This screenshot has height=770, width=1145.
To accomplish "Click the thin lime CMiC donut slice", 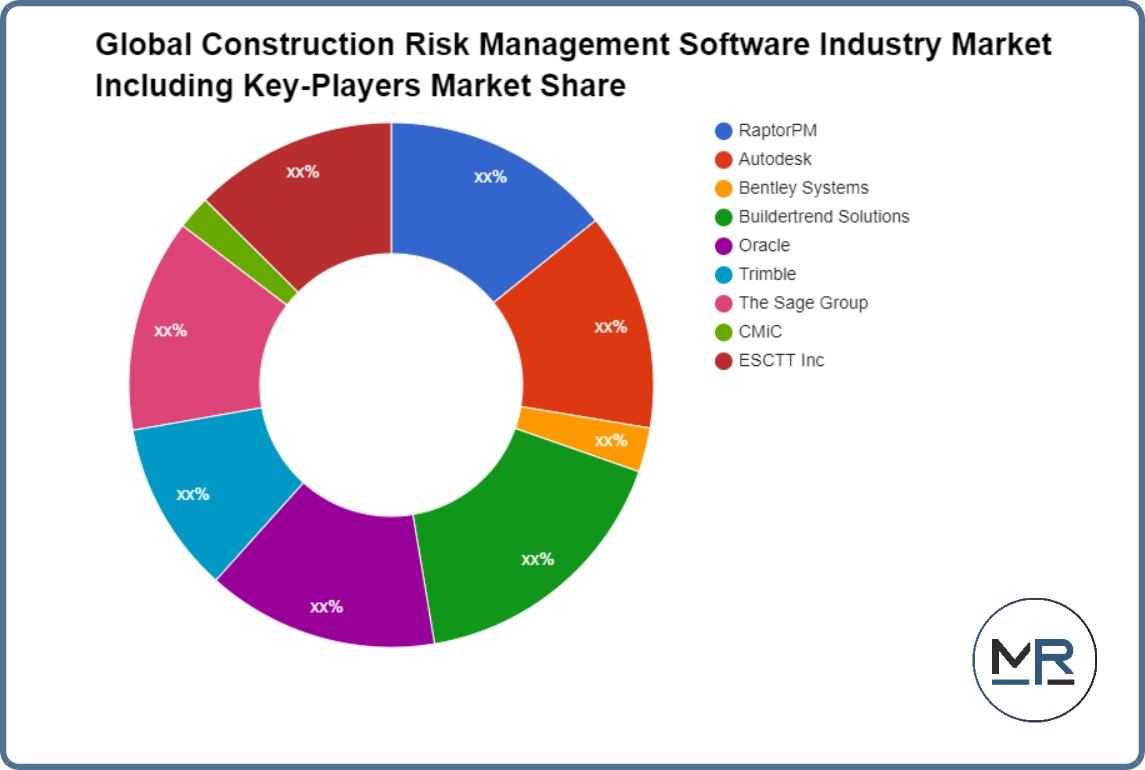I will [x=241, y=252].
